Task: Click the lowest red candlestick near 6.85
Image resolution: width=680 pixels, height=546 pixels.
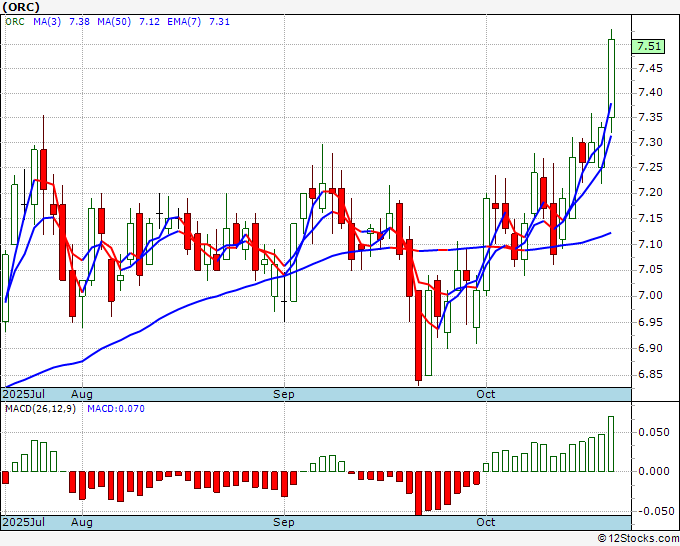Action: tap(418, 336)
